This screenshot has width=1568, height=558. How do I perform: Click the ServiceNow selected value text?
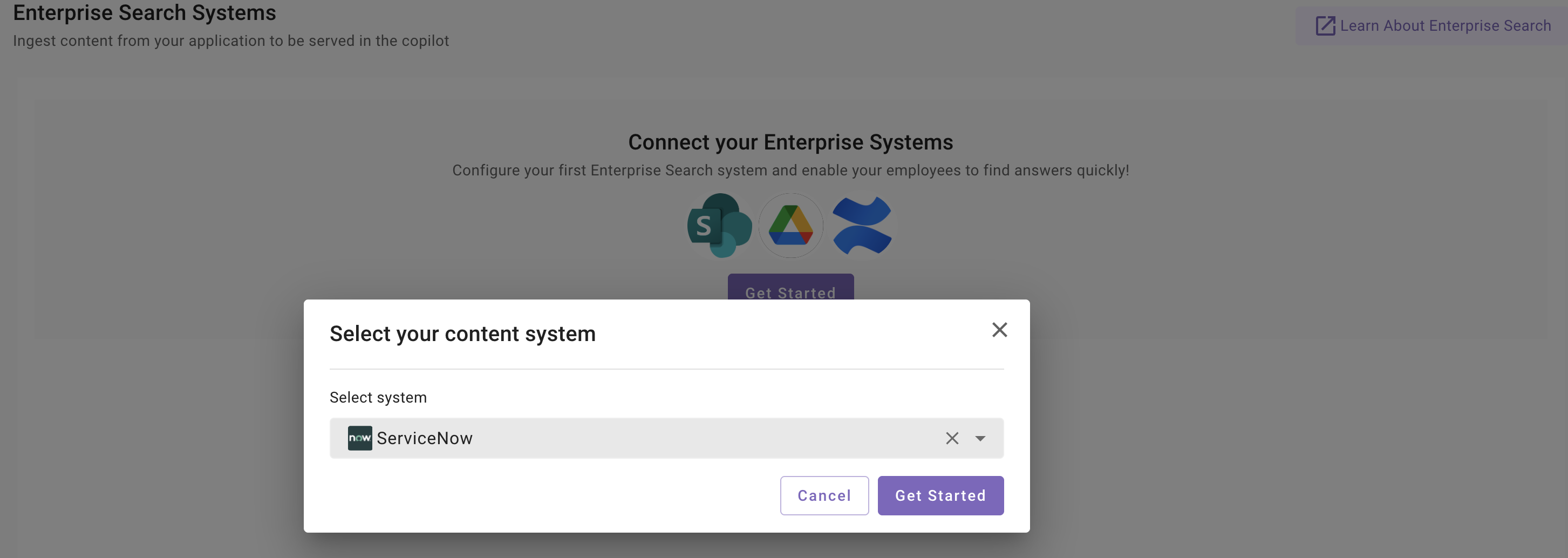click(x=424, y=438)
